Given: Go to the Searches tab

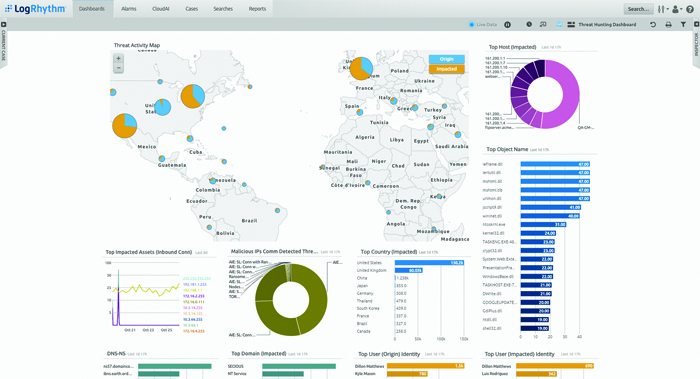Looking at the screenshot, I should point(223,9).
